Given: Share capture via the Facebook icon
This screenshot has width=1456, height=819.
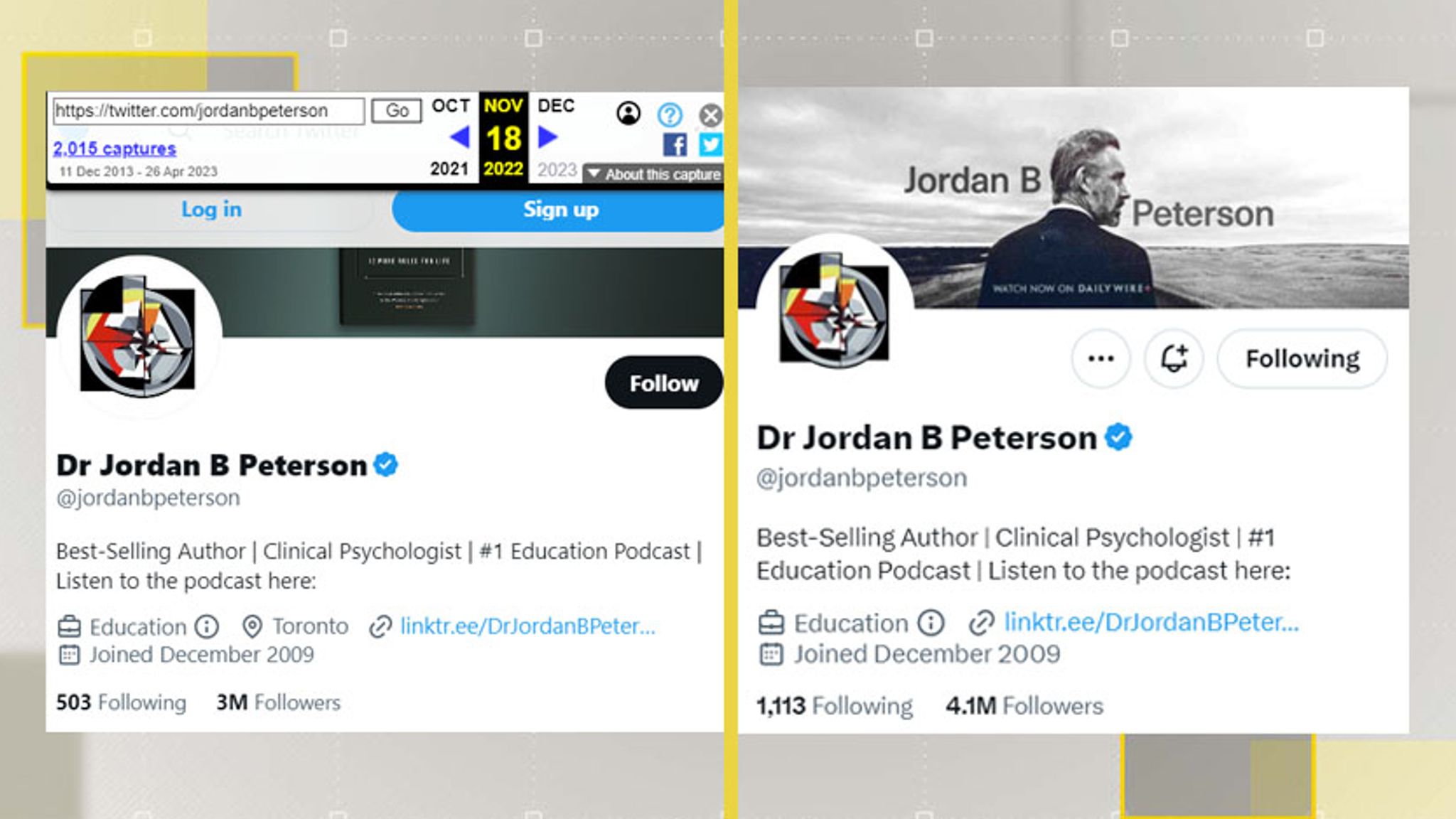Looking at the screenshot, I should [x=675, y=144].
